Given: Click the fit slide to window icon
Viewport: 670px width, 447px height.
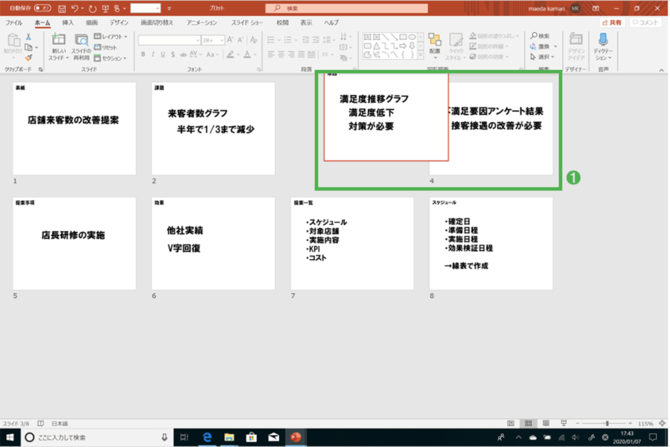Looking at the screenshot, I should 662,423.
